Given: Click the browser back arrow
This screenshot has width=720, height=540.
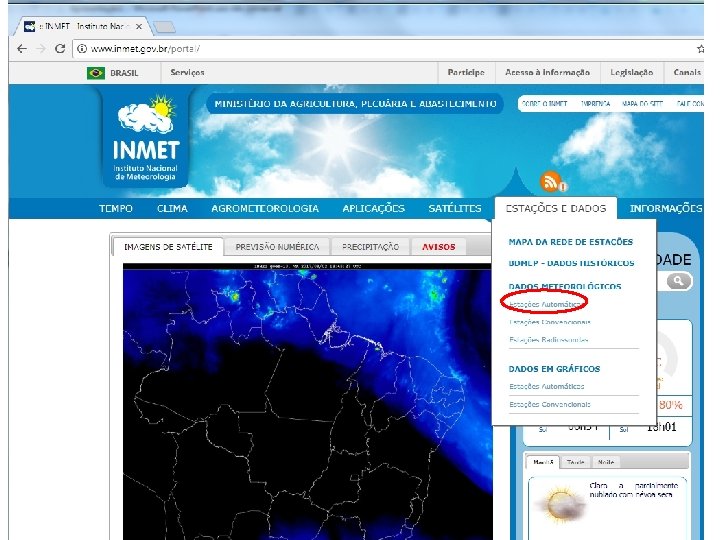Looking at the screenshot, I should point(22,49).
